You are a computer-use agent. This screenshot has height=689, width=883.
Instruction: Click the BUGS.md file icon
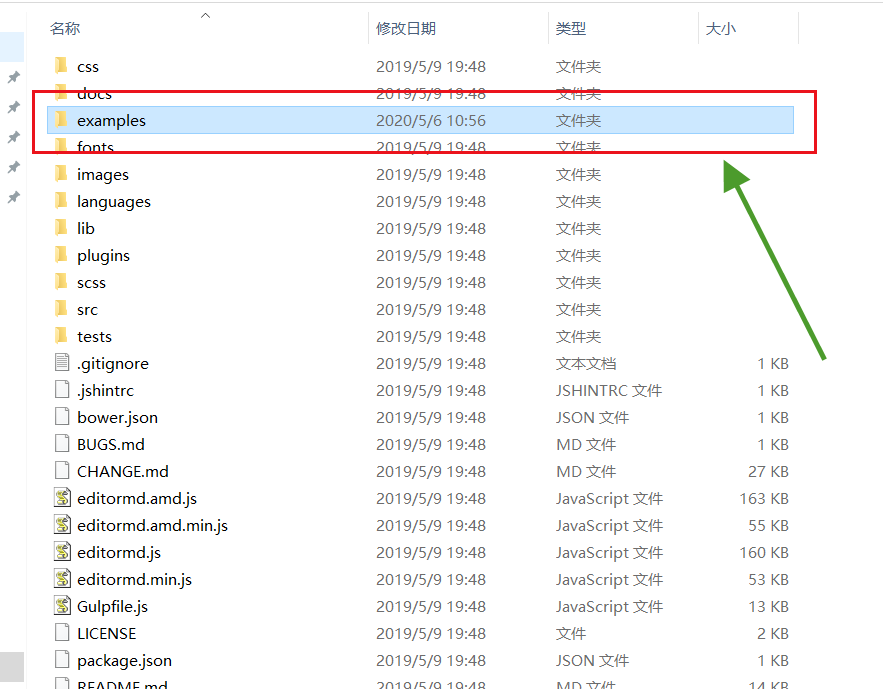pyautogui.click(x=62, y=444)
